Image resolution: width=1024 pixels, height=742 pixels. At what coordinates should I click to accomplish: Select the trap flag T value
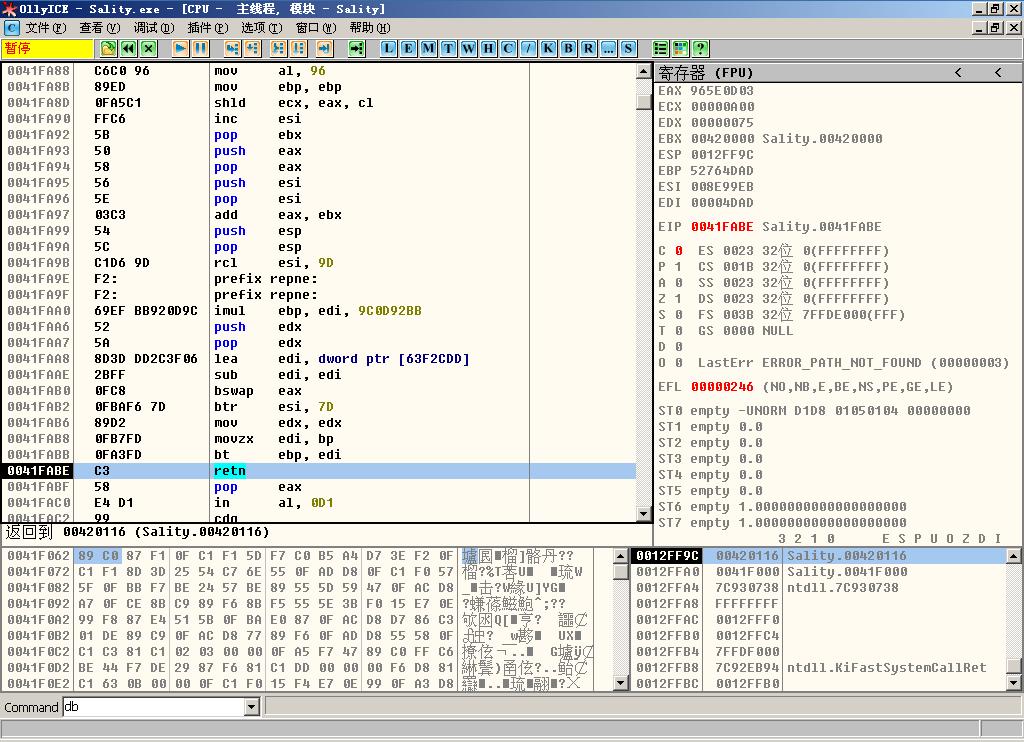click(678, 331)
